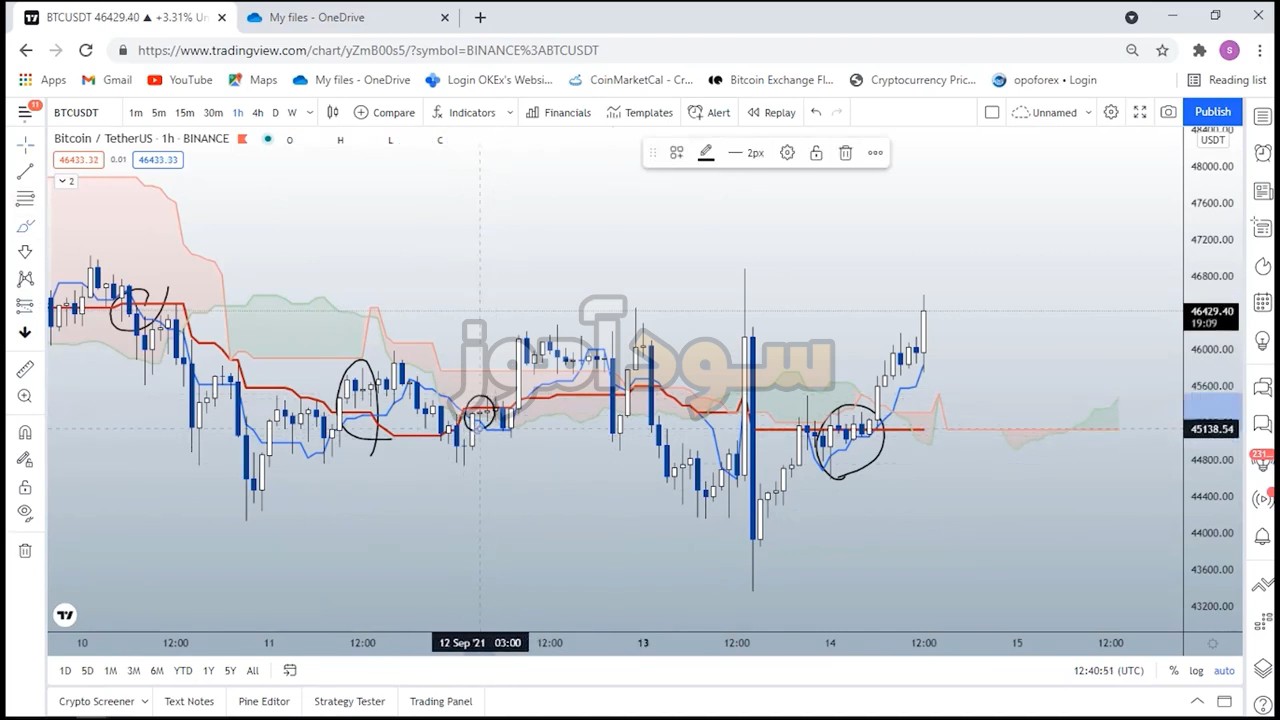Open the Fibonacci/pitchfork tools group

[25, 199]
